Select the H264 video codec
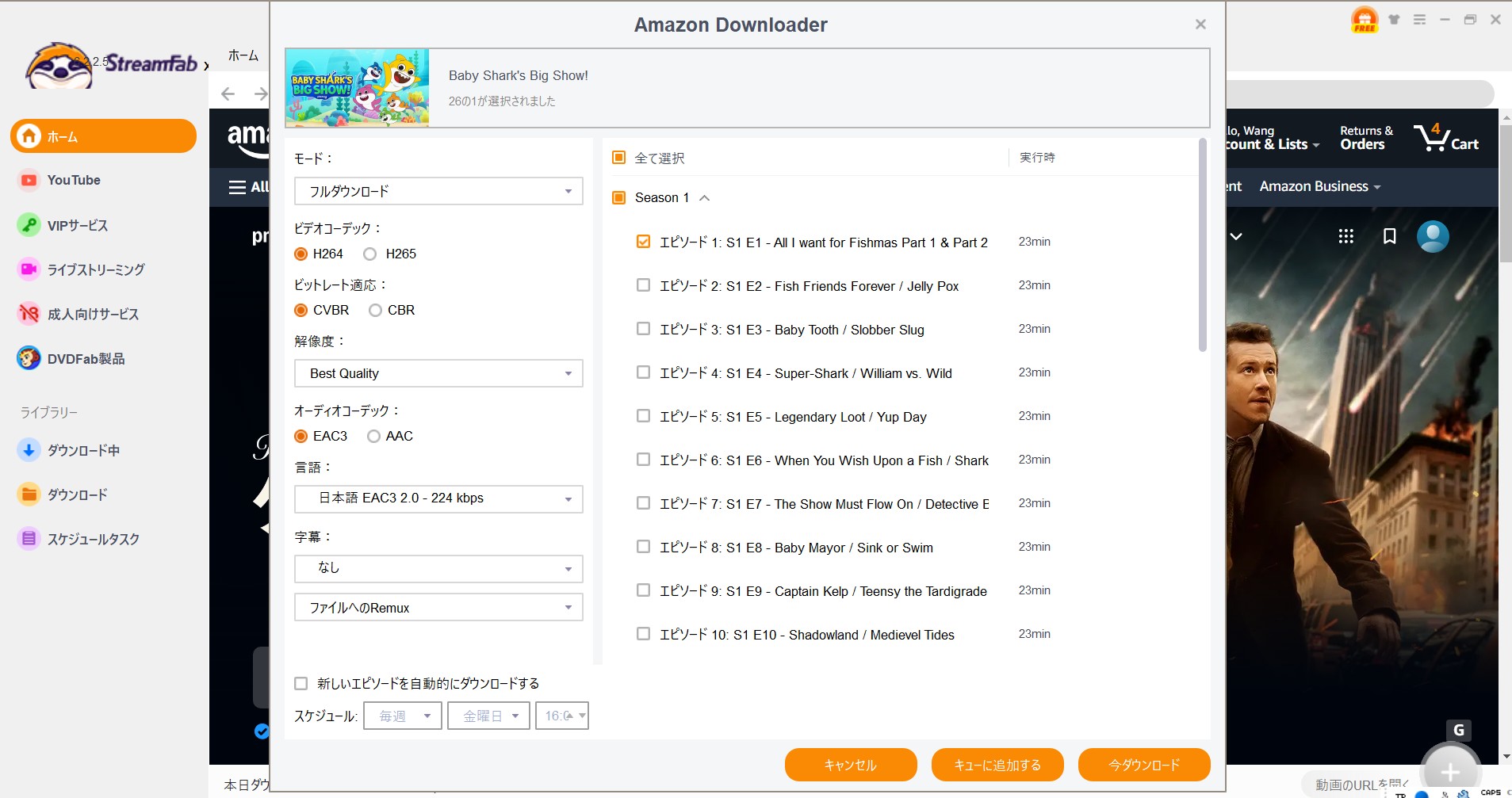The image size is (1512, 798). click(300, 254)
